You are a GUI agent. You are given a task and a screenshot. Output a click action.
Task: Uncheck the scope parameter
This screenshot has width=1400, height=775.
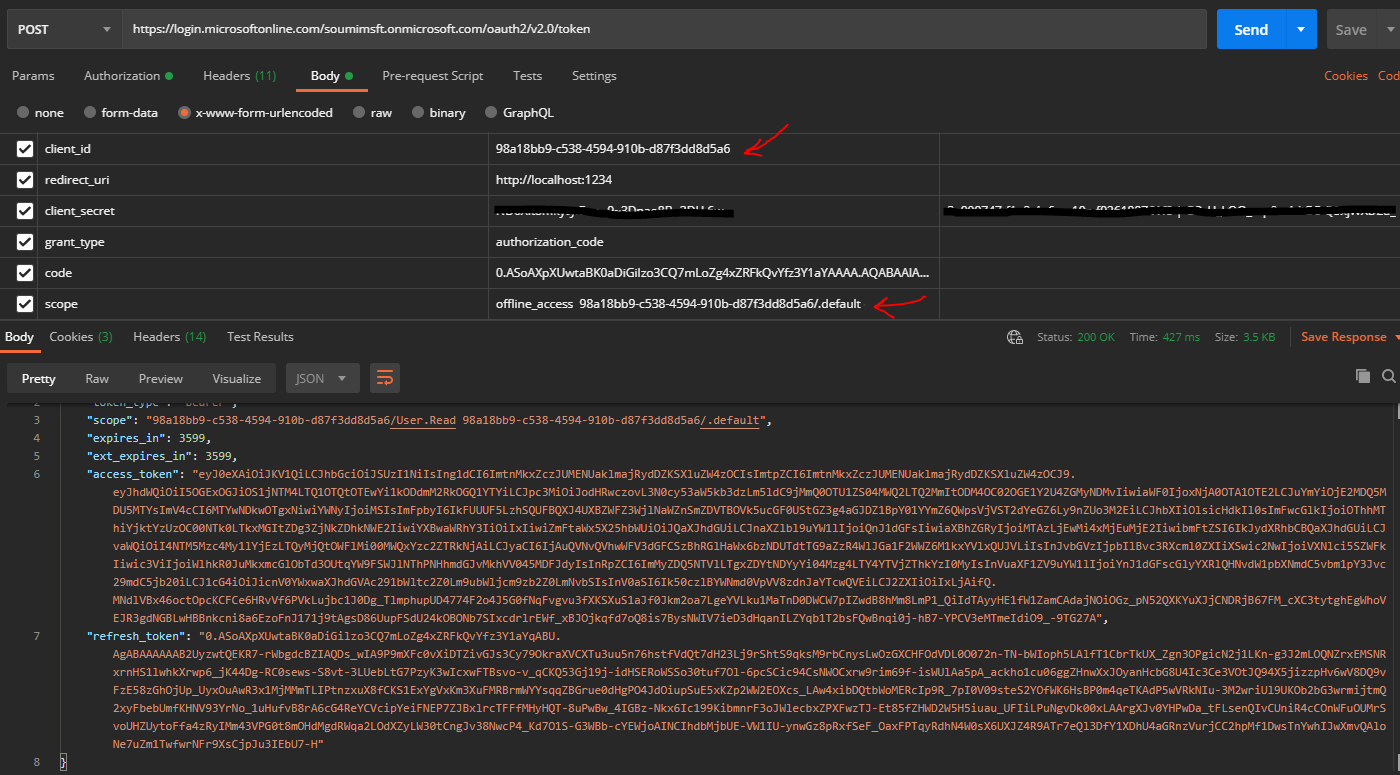coord(25,304)
